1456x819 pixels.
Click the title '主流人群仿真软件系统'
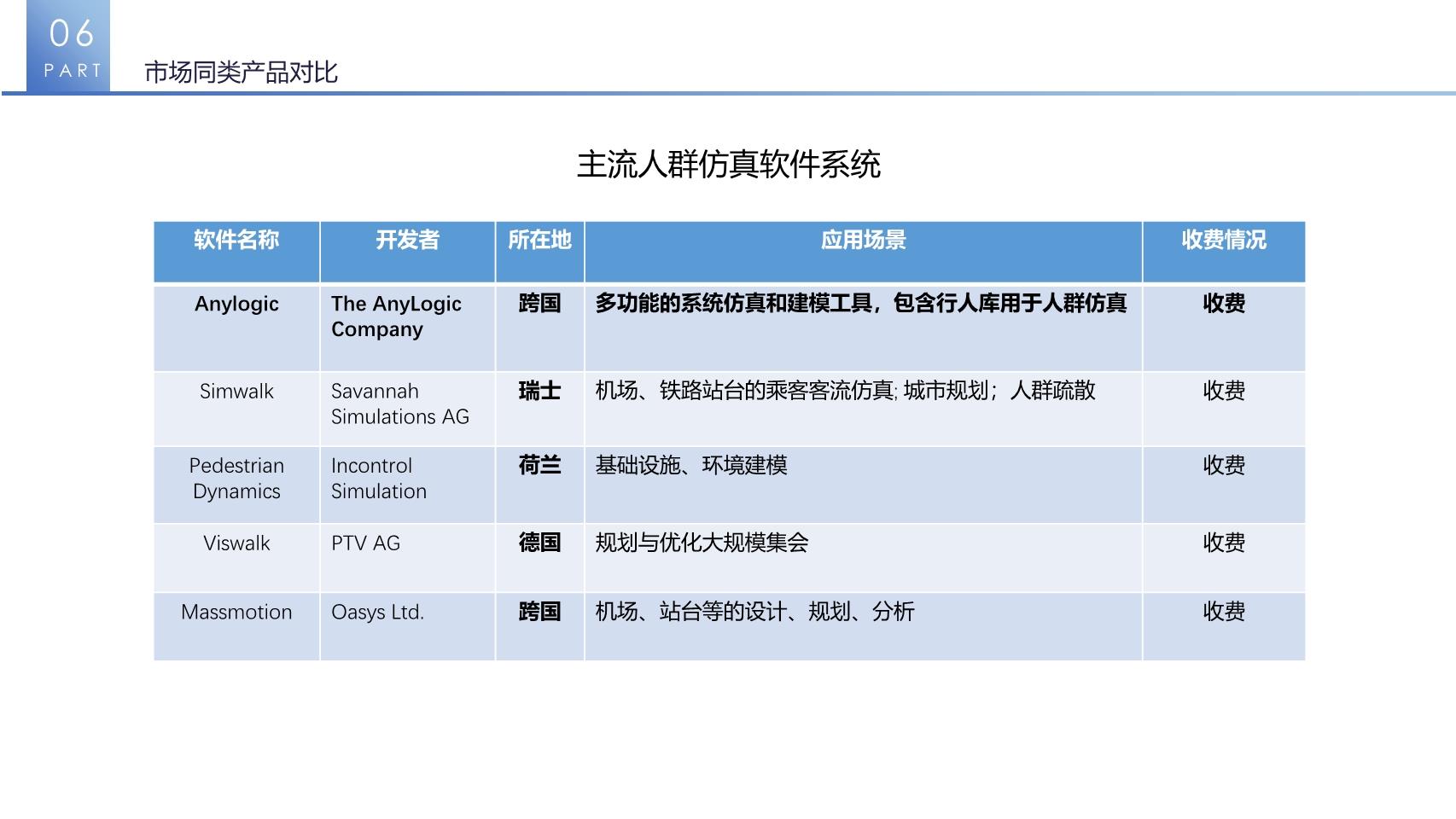(728, 165)
